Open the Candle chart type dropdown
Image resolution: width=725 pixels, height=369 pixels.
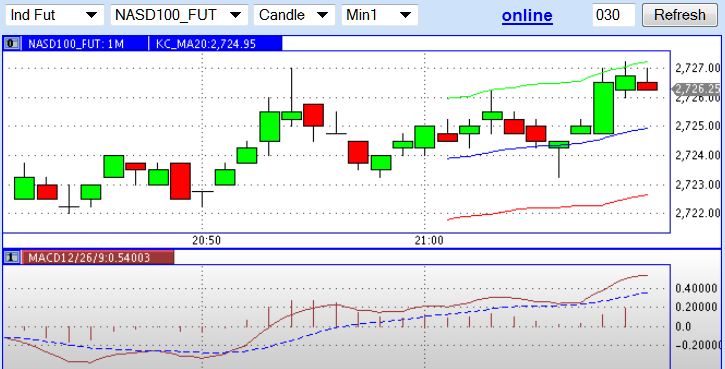(294, 15)
